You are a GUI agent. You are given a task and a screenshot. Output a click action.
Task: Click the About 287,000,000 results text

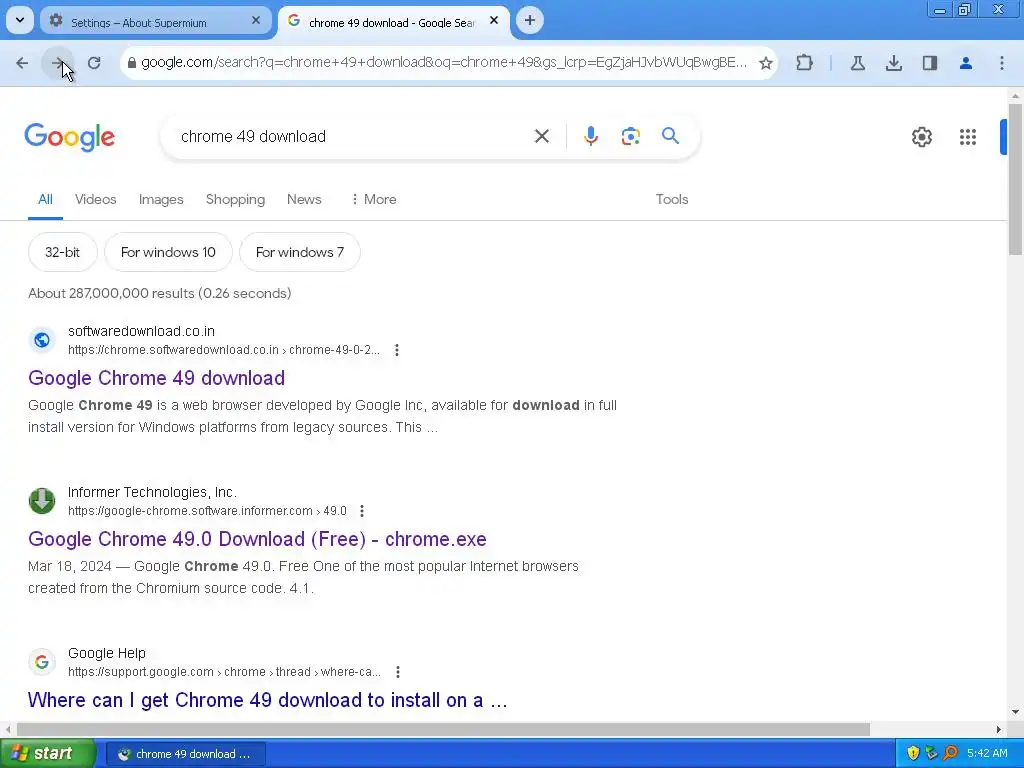[x=159, y=293]
